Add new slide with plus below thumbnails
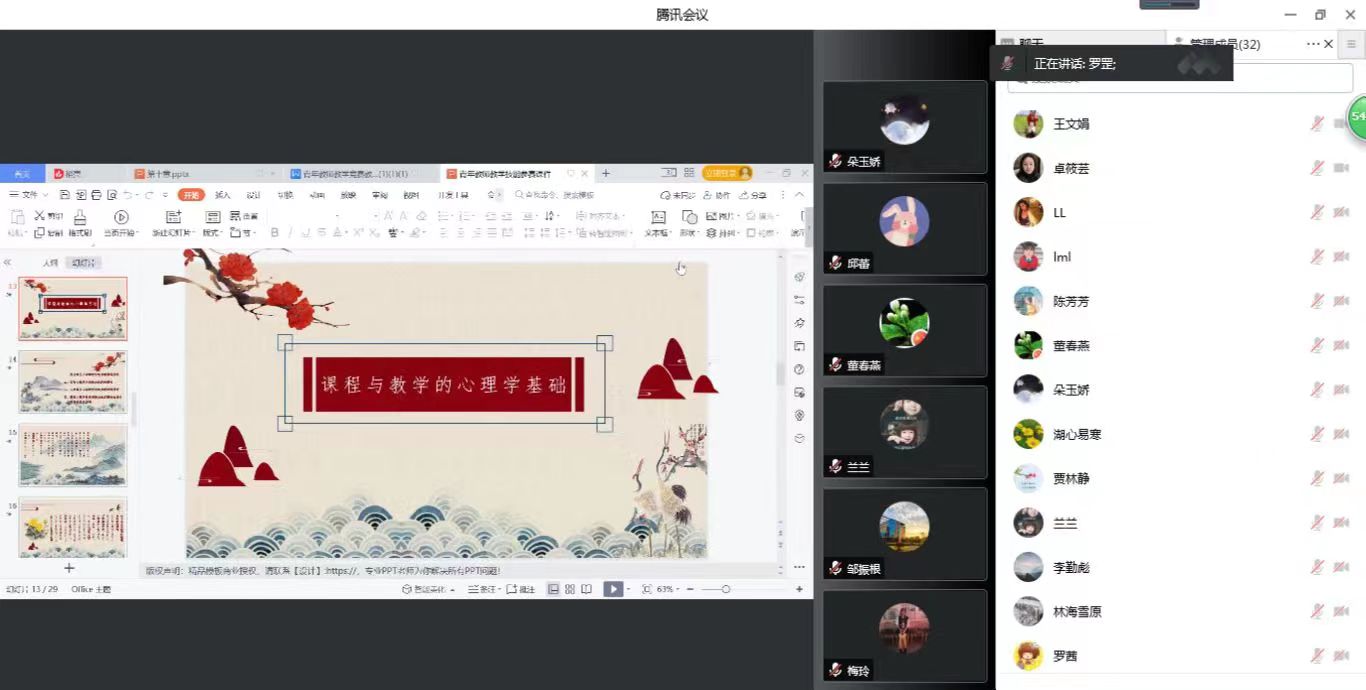Image resolution: width=1366 pixels, height=690 pixels. pyautogui.click(x=69, y=568)
